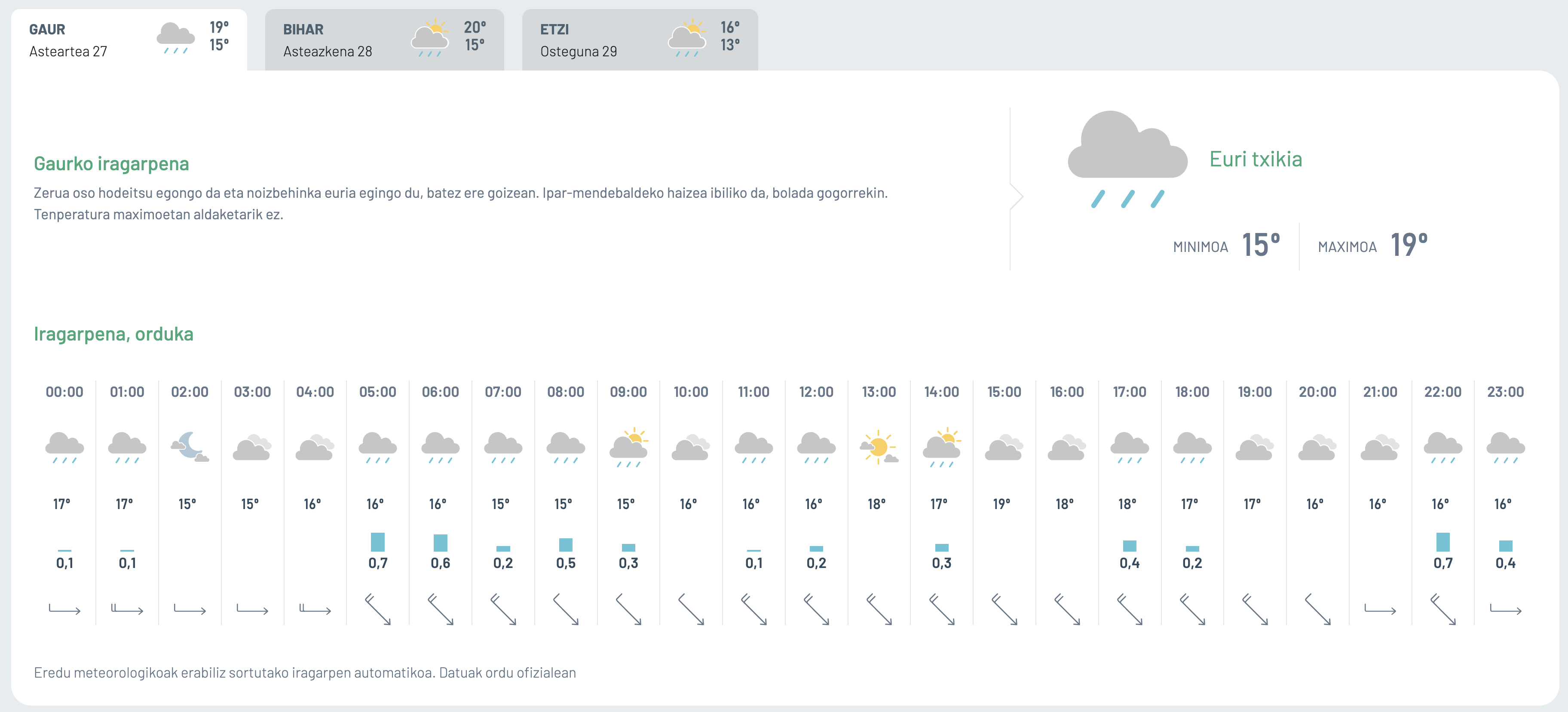Click the 00:00 rain cloud icon

64,448
